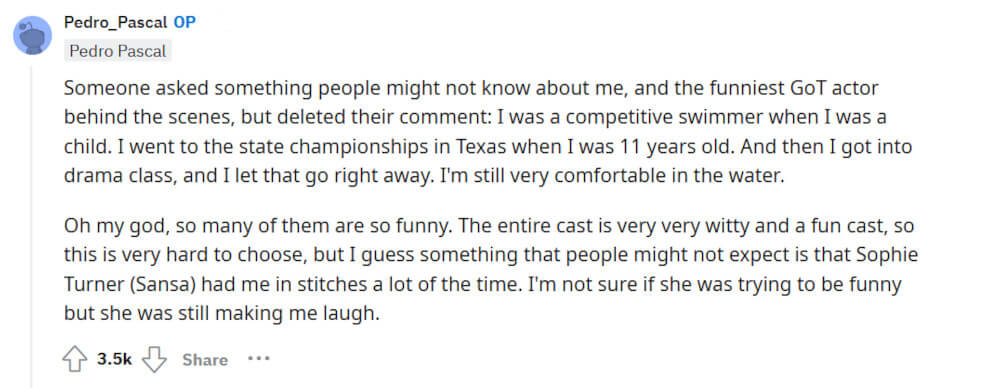Screen dimensions: 1000x388
Task: Select the gray Pedro Pascal user flair
Action: point(118,51)
